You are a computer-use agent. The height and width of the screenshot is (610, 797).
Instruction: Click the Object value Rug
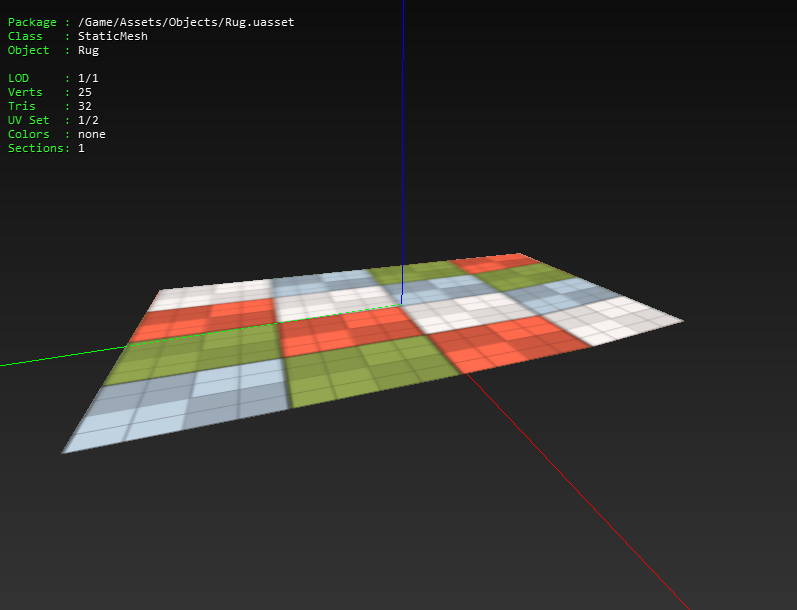(88, 50)
